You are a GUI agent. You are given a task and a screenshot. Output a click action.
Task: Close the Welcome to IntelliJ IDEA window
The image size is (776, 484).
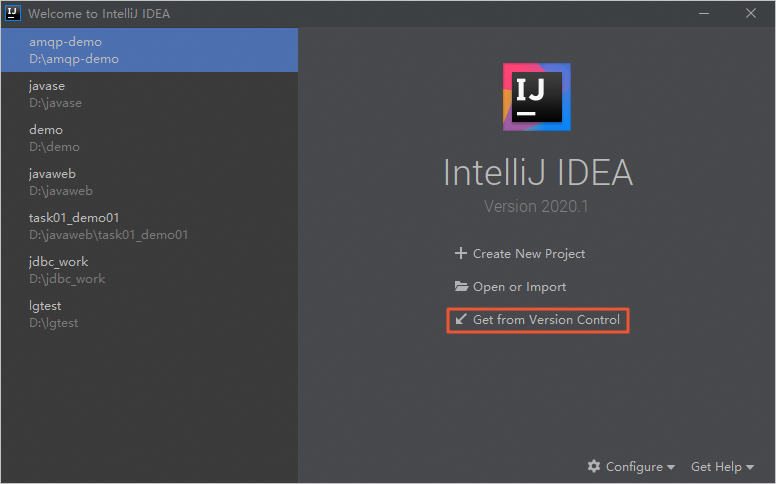[751, 13]
